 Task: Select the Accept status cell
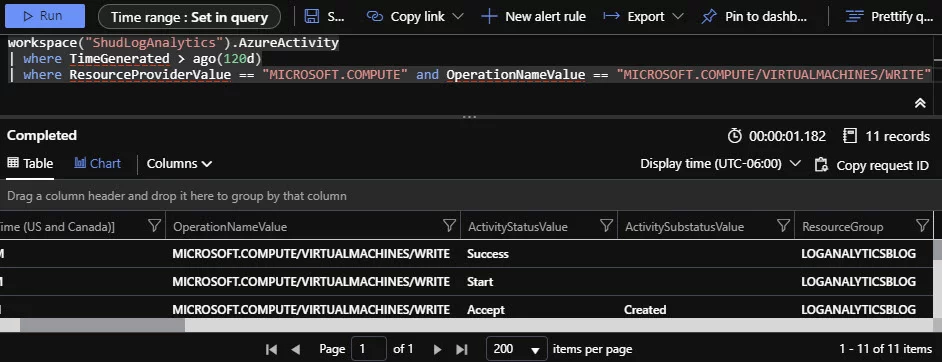[486, 310]
